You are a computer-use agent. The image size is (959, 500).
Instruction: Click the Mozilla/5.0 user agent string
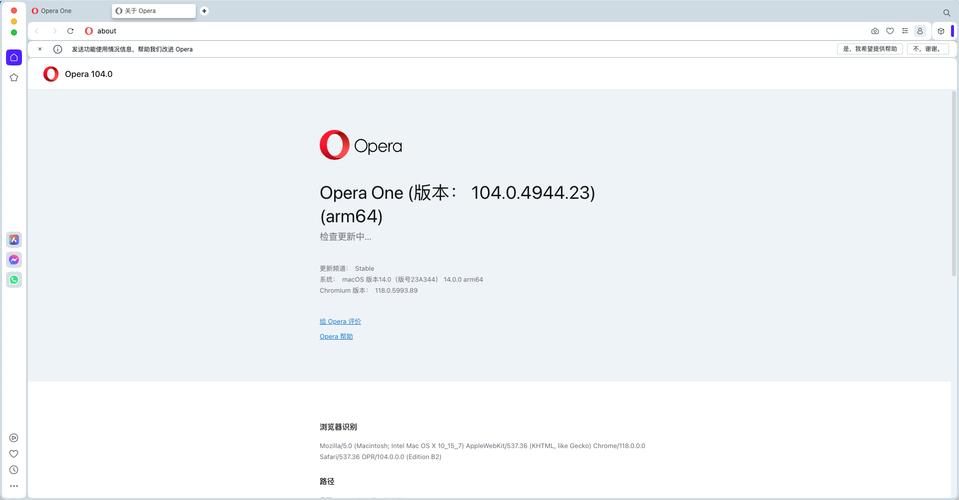pos(482,451)
